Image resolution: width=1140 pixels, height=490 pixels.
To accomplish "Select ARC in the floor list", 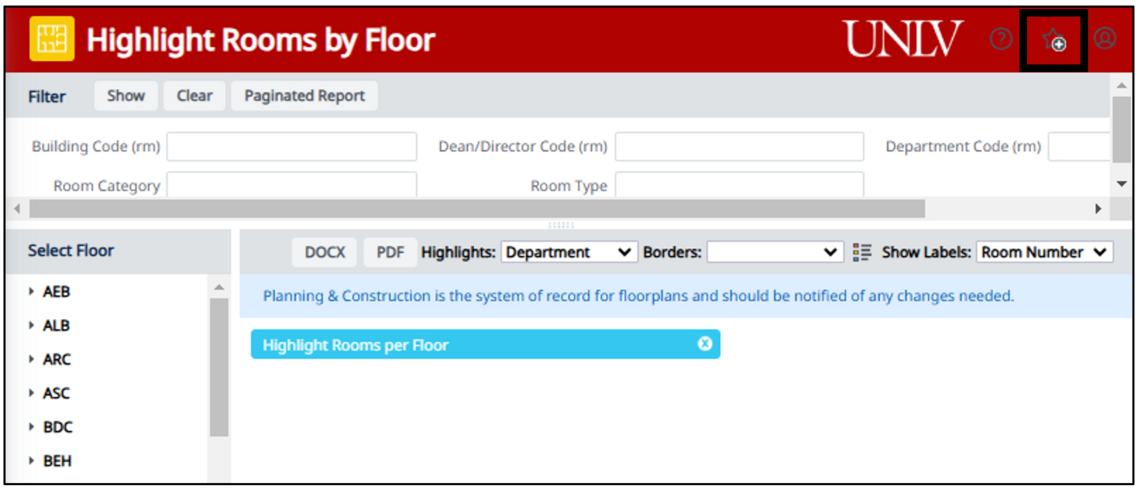I will [57, 360].
